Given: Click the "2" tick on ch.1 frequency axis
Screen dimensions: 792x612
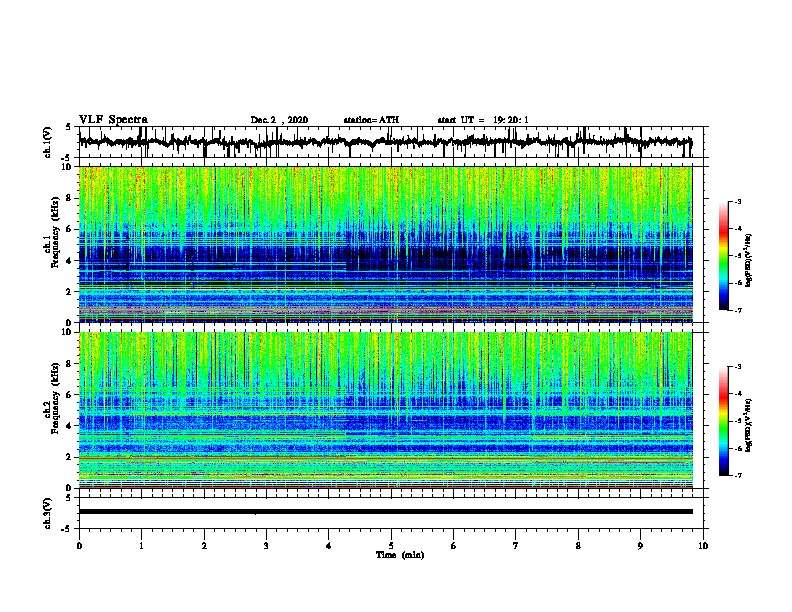Looking at the screenshot, I should tap(70, 292).
